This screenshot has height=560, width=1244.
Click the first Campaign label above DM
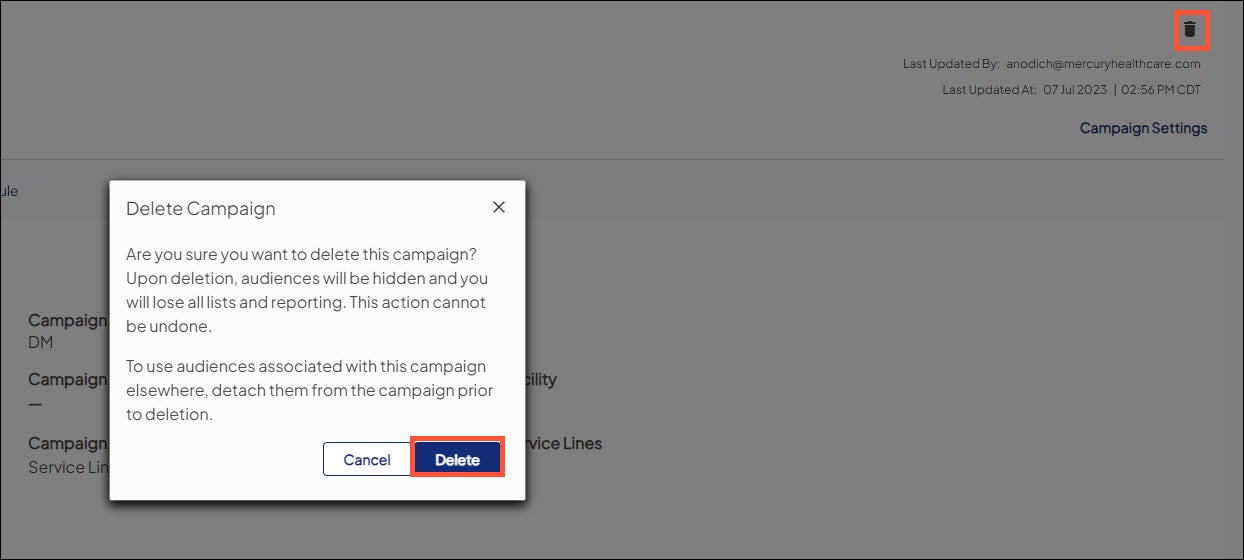point(68,320)
